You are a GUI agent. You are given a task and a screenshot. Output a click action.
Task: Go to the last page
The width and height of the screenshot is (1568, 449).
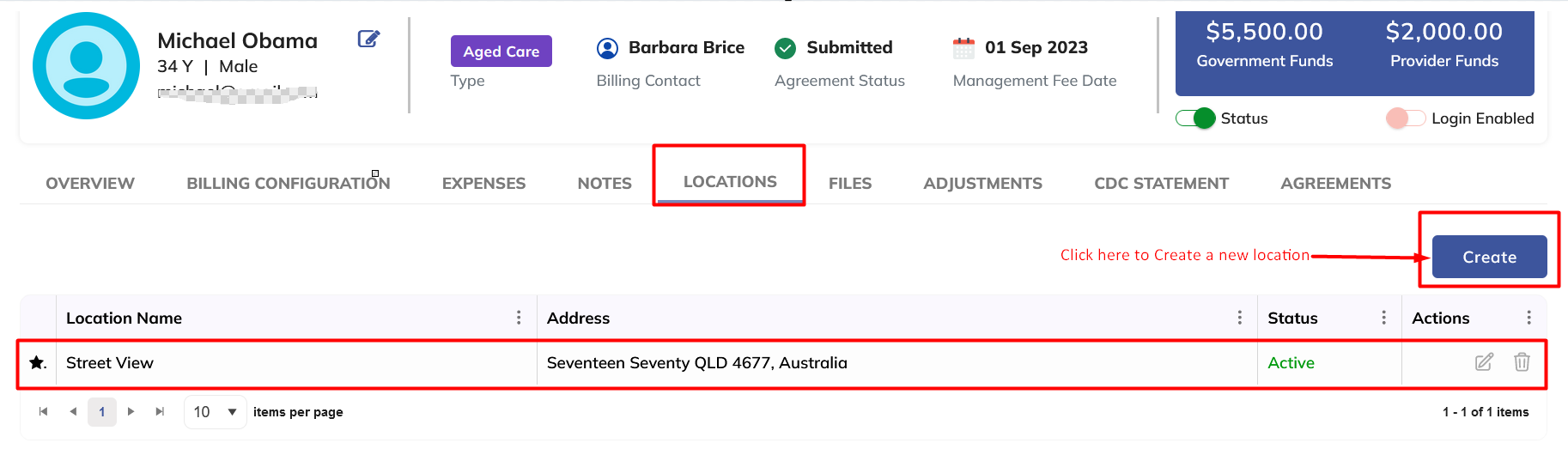160,412
